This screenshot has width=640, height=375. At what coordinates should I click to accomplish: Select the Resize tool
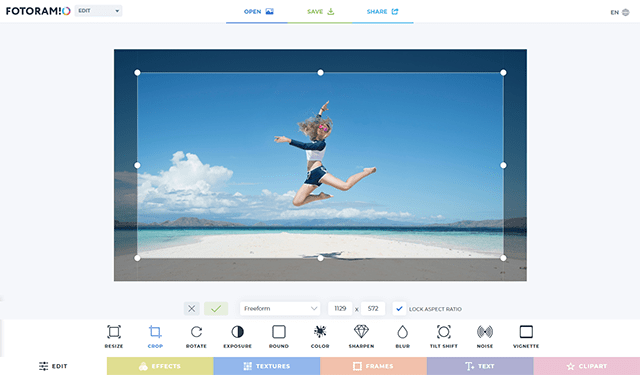pyautogui.click(x=114, y=336)
